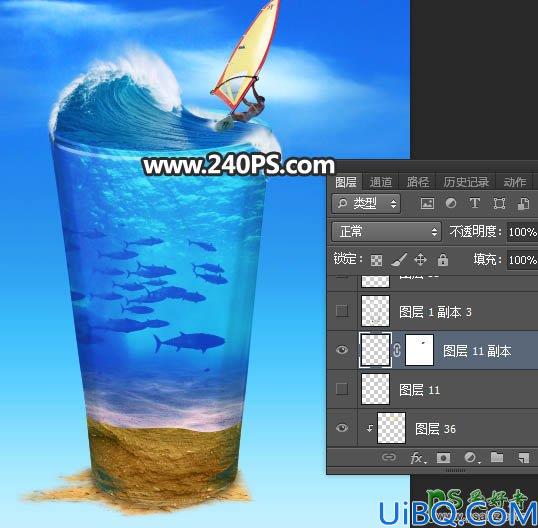Click partially visible top layer thumbnail
538x528 pixels.
point(375,281)
